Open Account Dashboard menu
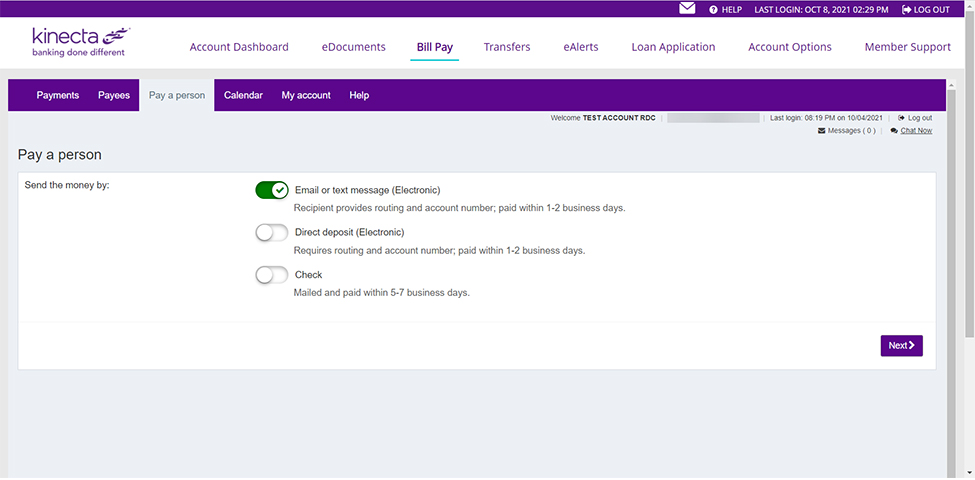This screenshot has width=975, height=480. coord(239,47)
